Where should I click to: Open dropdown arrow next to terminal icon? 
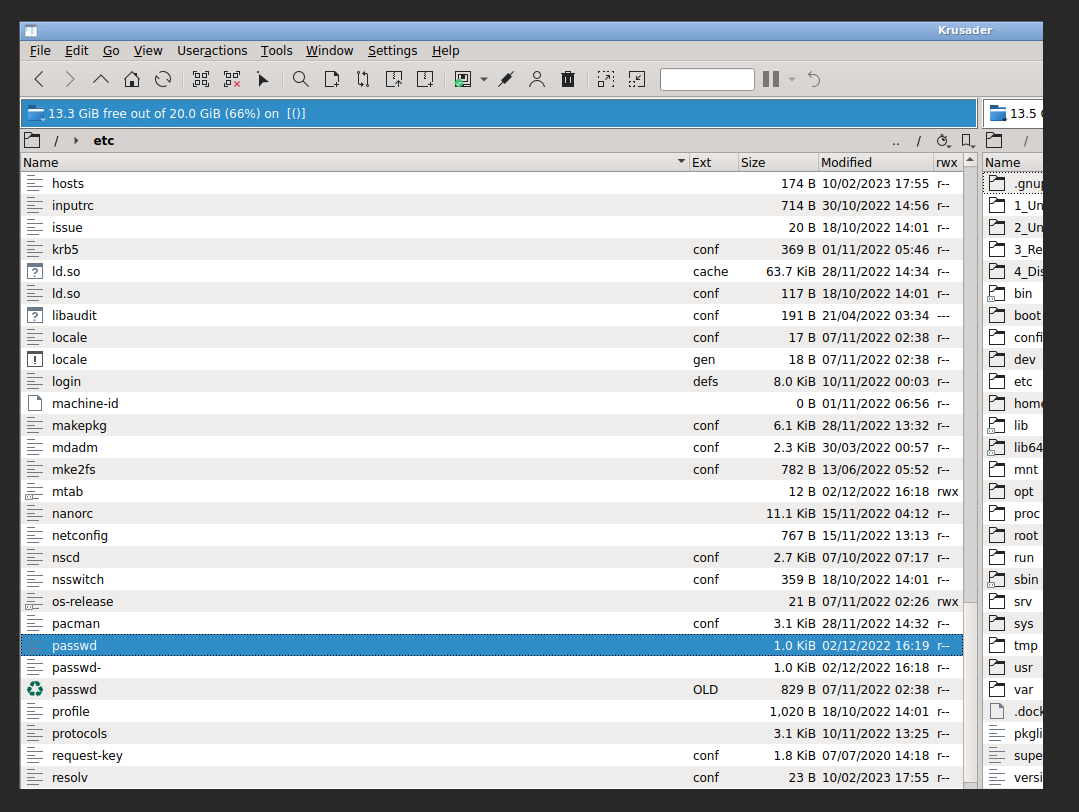point(484,79)
